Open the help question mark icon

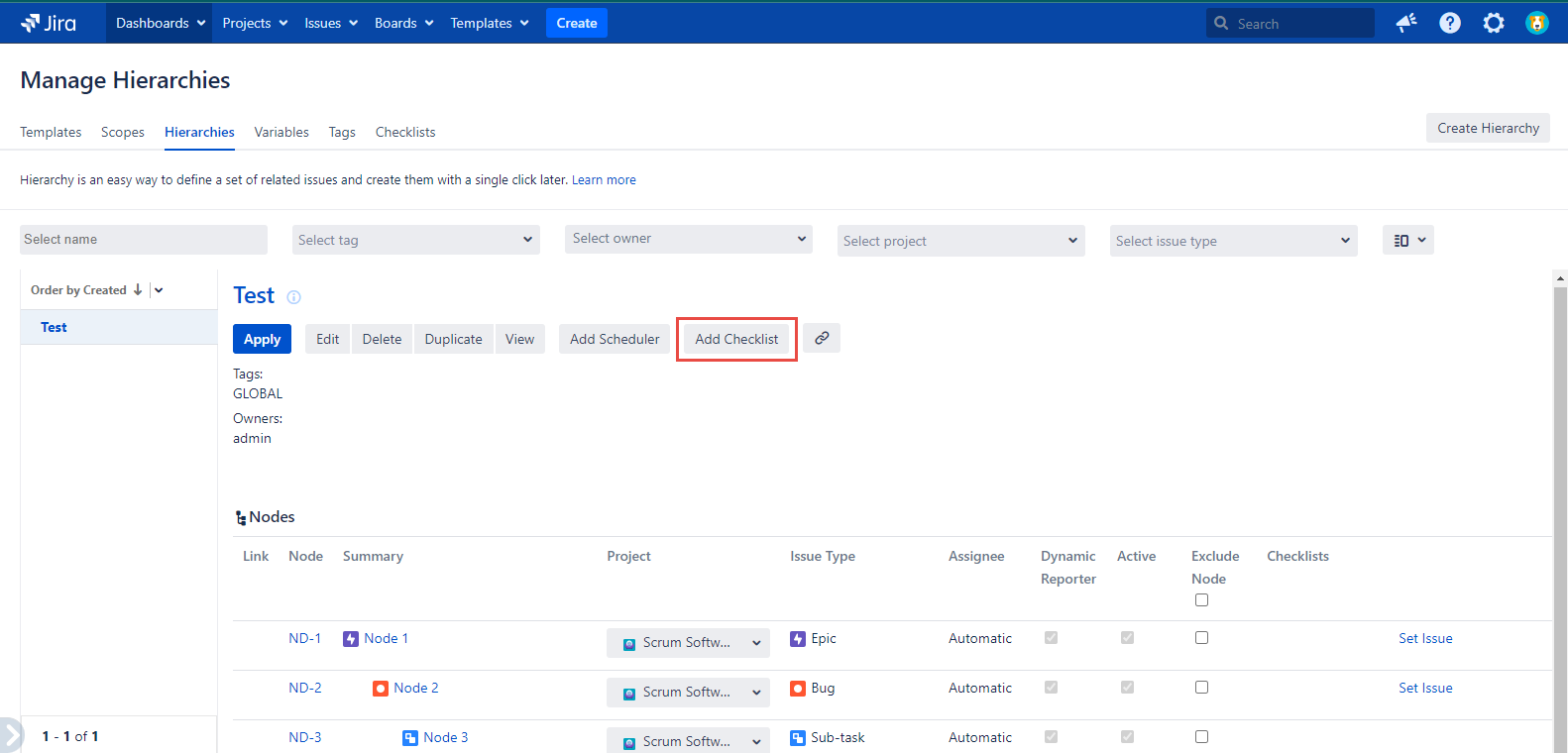pos(1449,23)
